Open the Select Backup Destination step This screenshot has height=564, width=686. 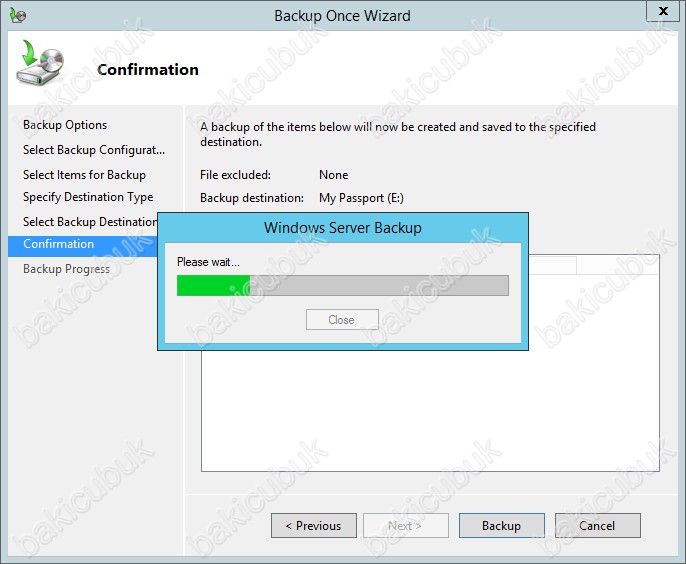(x=90, y=222)
